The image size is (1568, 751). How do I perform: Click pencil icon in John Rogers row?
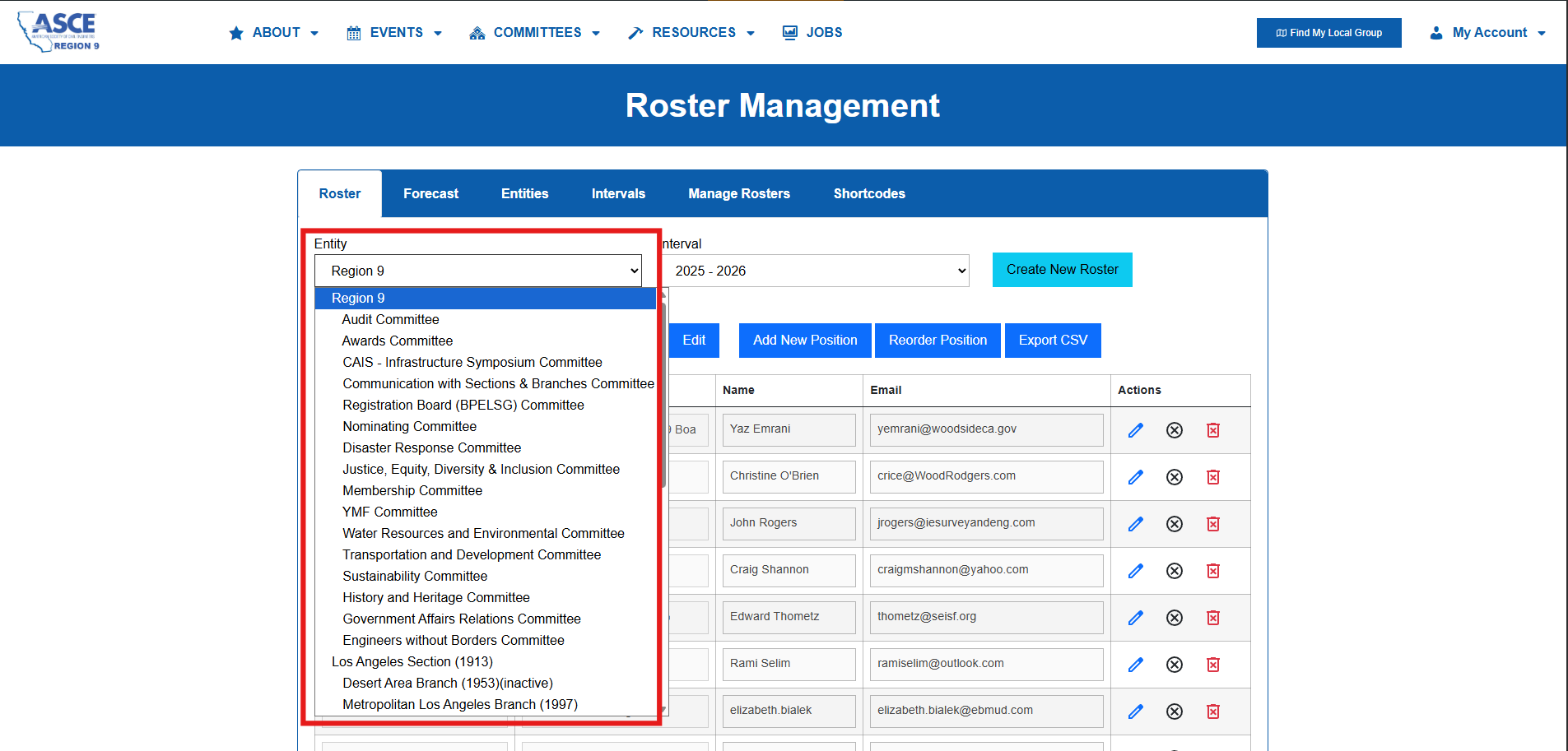[1136, 524]
